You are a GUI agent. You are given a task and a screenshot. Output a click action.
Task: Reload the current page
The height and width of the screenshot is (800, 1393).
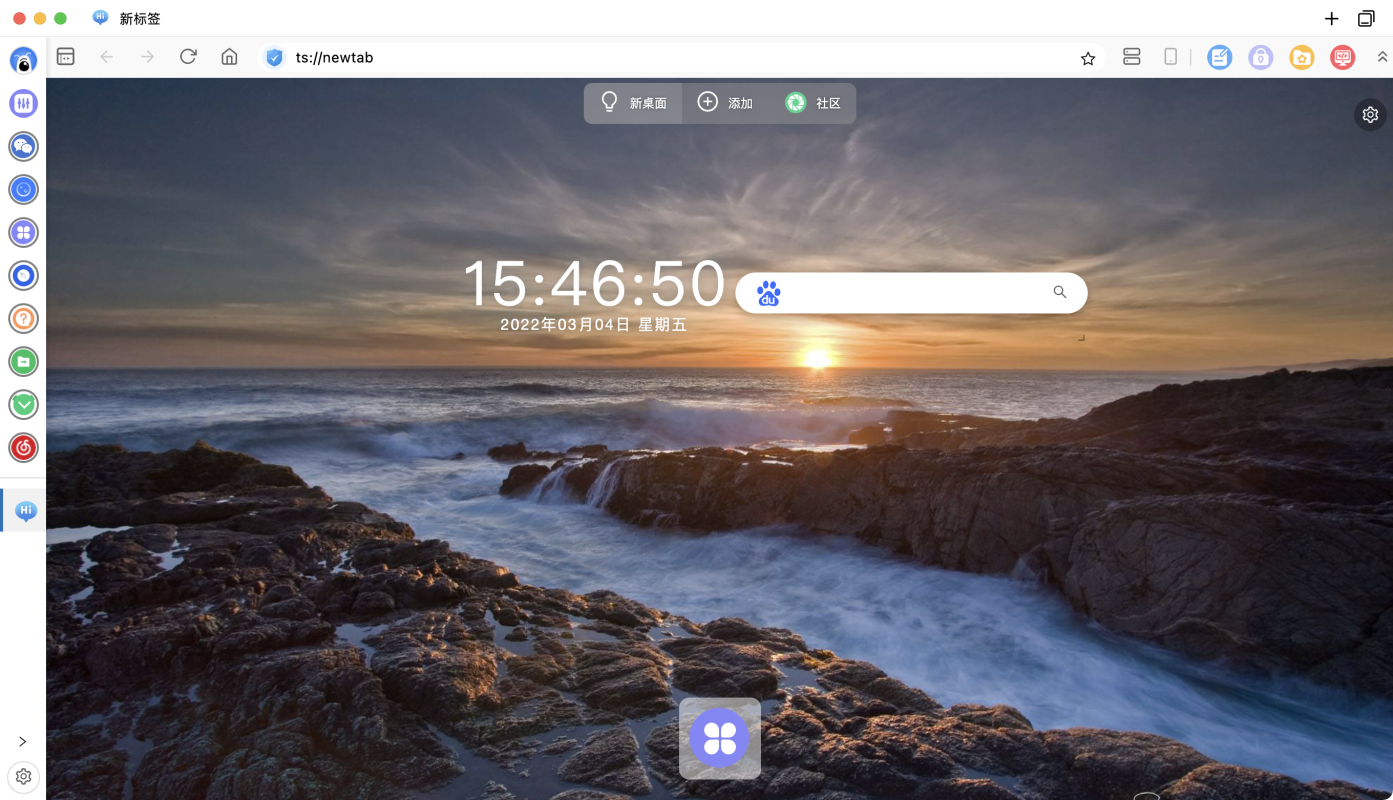[x=188, y=57]
